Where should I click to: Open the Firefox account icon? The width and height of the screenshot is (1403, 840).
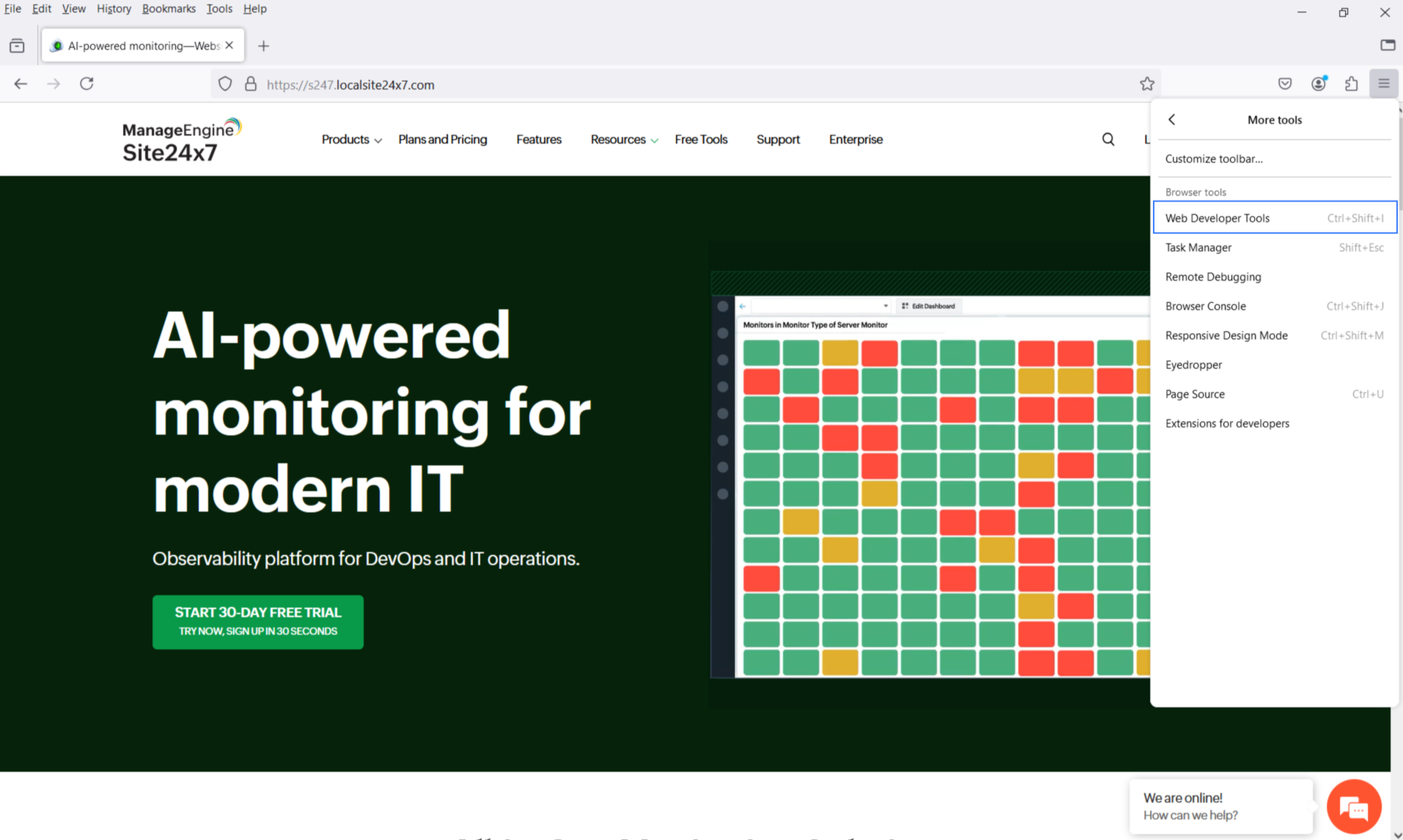click(1318, 84)
